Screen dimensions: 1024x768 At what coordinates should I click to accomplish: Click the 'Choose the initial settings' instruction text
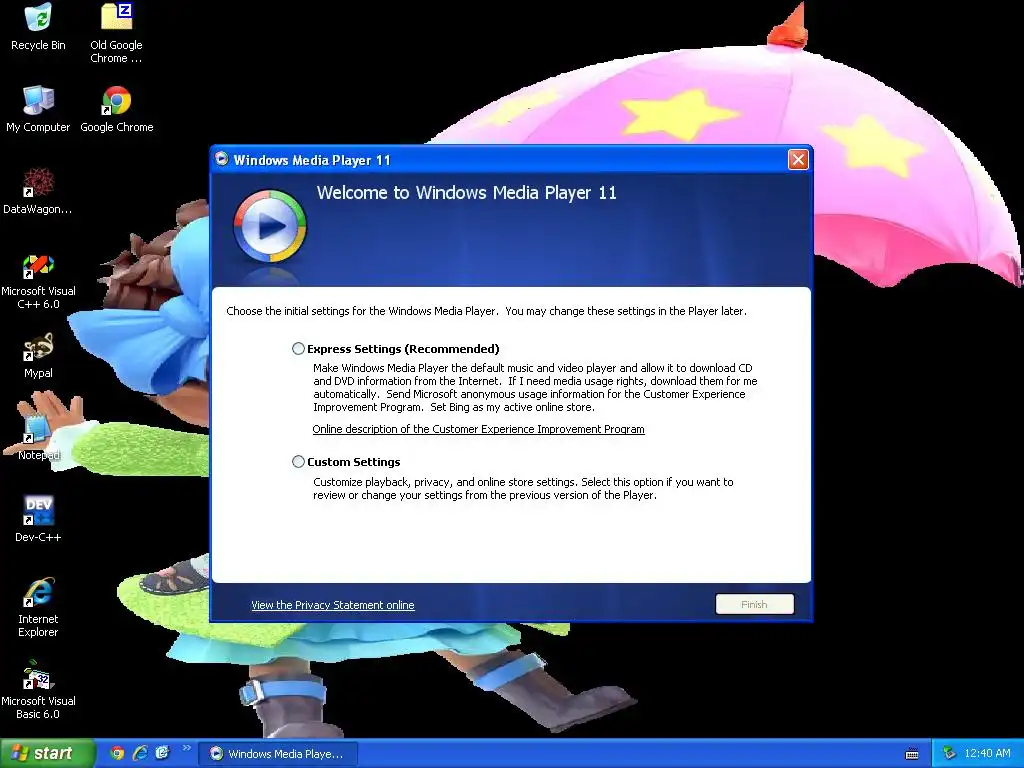(486, 311)
